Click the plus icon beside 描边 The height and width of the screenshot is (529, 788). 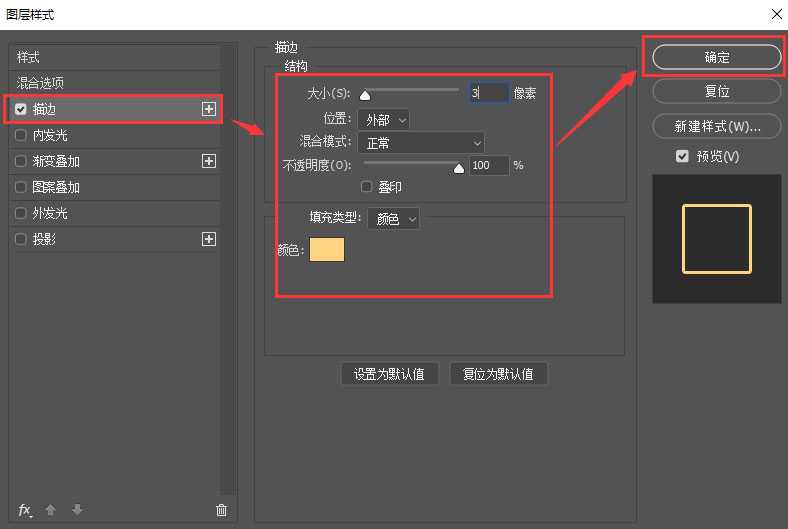click(x=209, y=109)
